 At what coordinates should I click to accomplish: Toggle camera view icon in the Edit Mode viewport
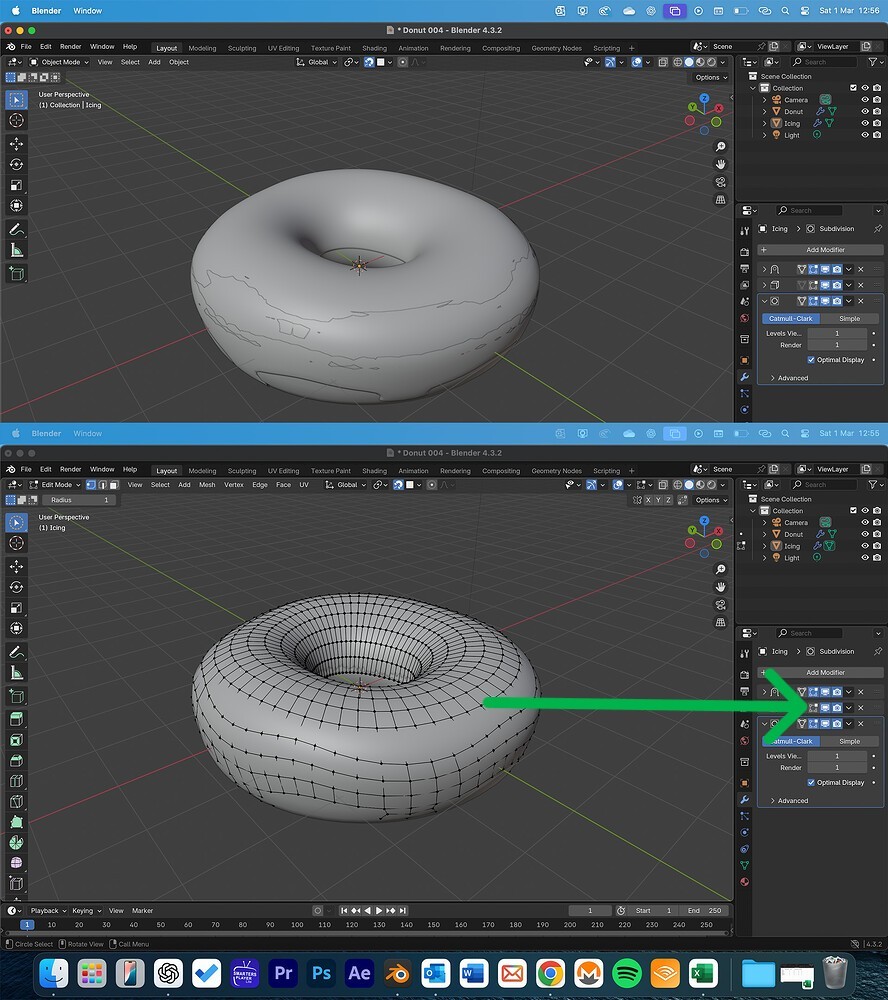(720, 605)
